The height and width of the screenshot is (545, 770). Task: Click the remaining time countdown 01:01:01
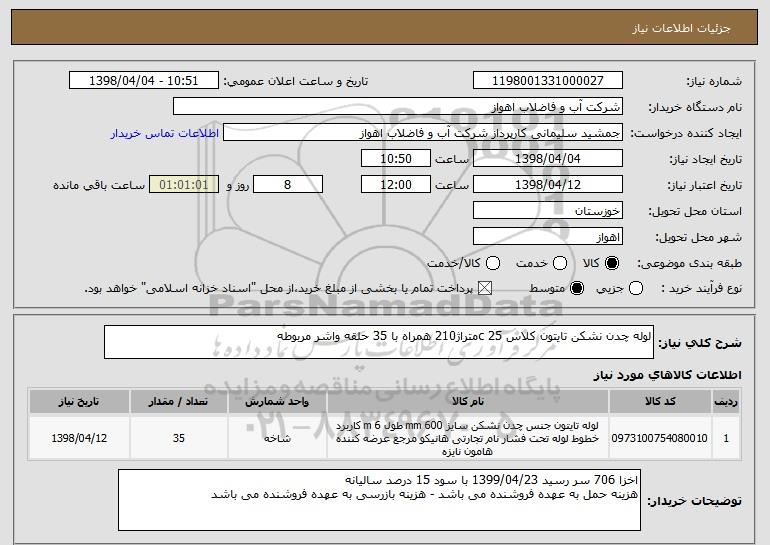coord(184,185)
